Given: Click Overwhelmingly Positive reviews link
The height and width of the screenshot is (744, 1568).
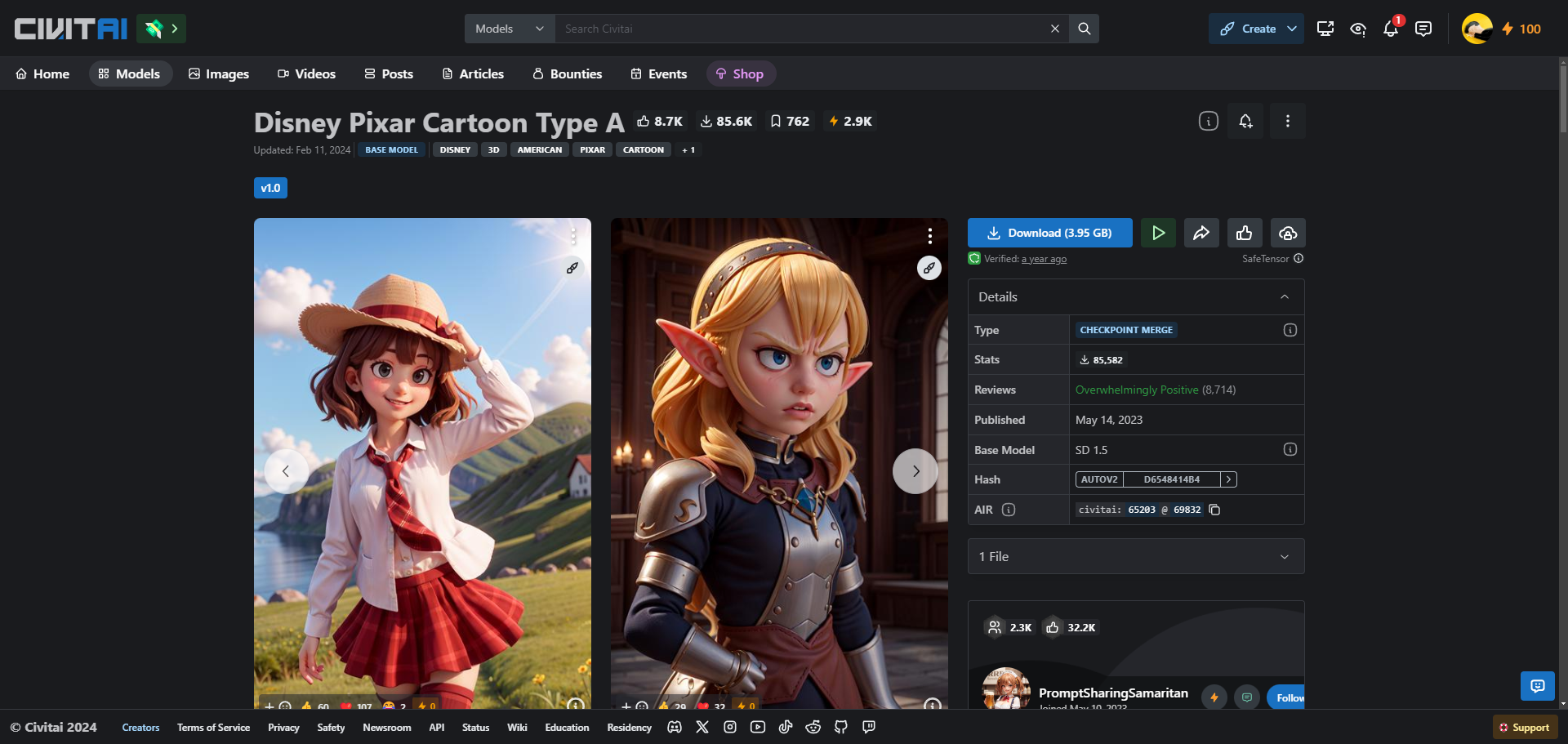Looking at the screenshot, I should point(1137,390).
